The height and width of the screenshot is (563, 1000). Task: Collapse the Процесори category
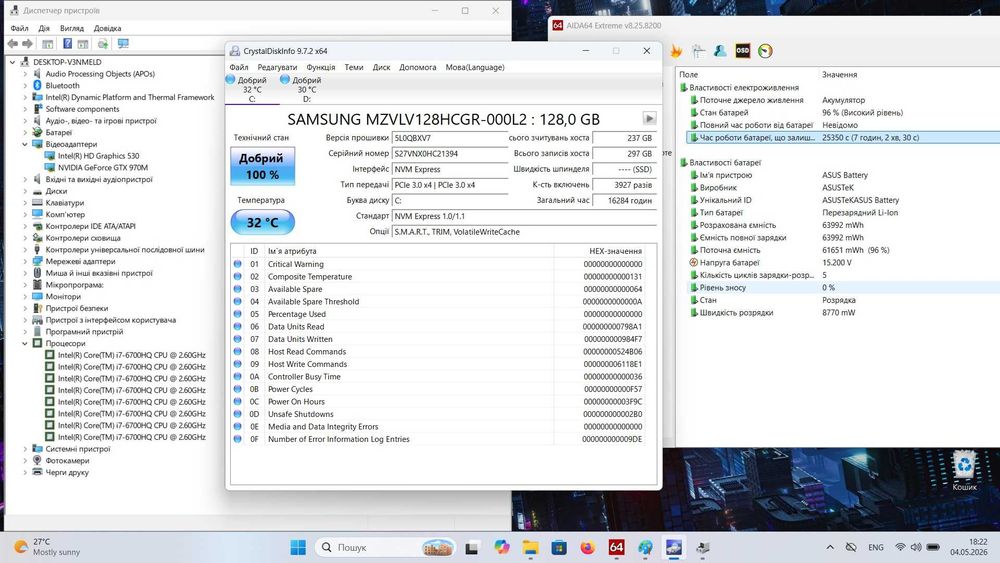[x=25, y=343]
